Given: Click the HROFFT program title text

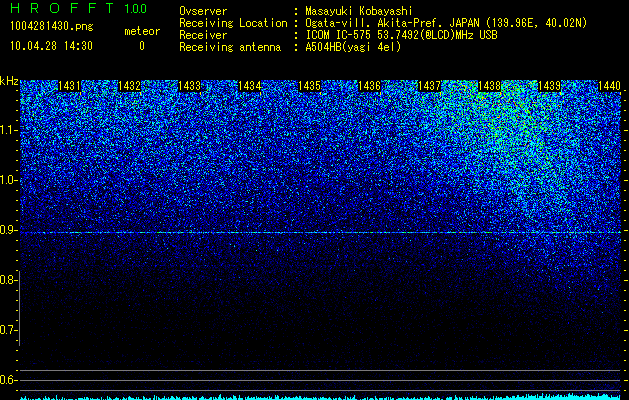Looking at the screenshot, I should (62, 8).
